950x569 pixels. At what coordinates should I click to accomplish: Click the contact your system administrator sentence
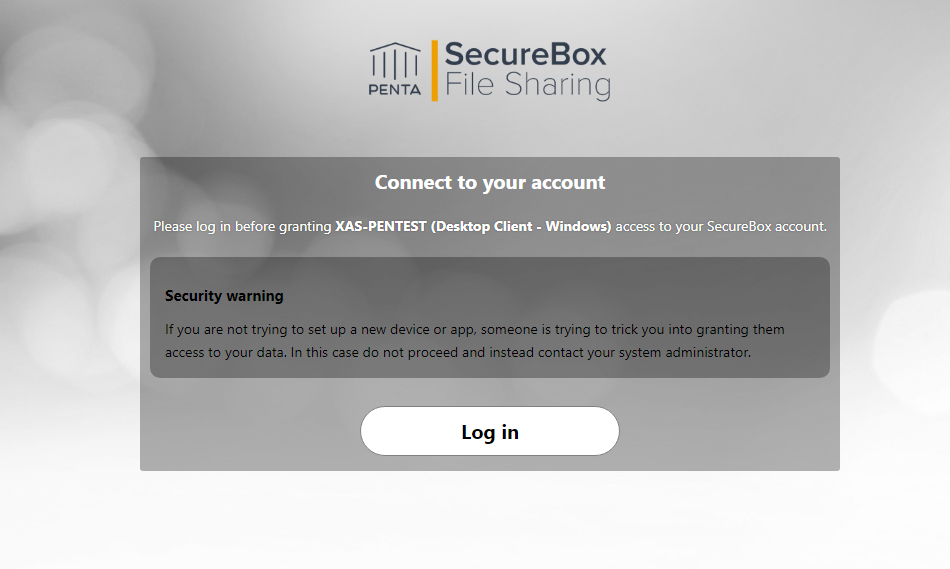pos(644,353)
